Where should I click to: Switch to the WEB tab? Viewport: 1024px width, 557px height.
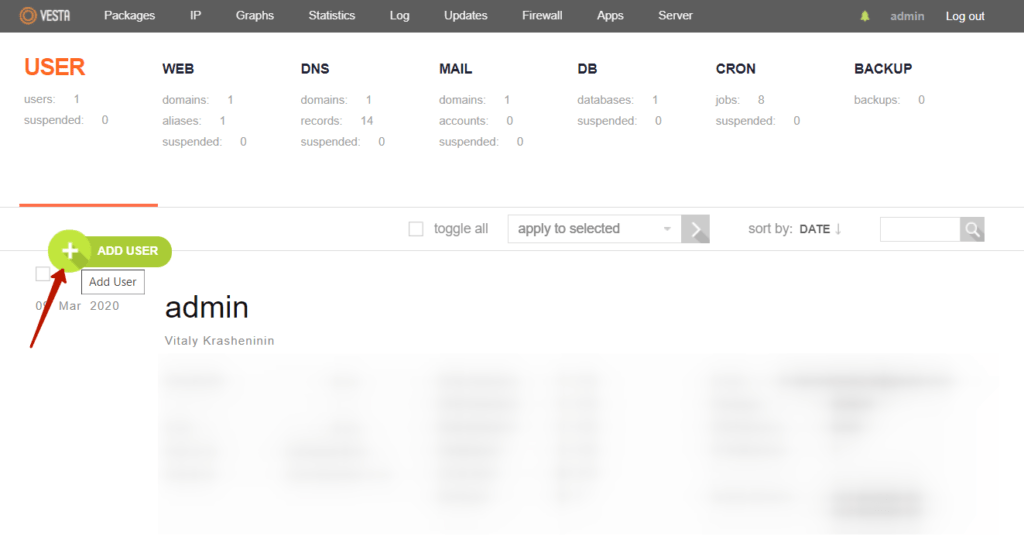[178, 69]
